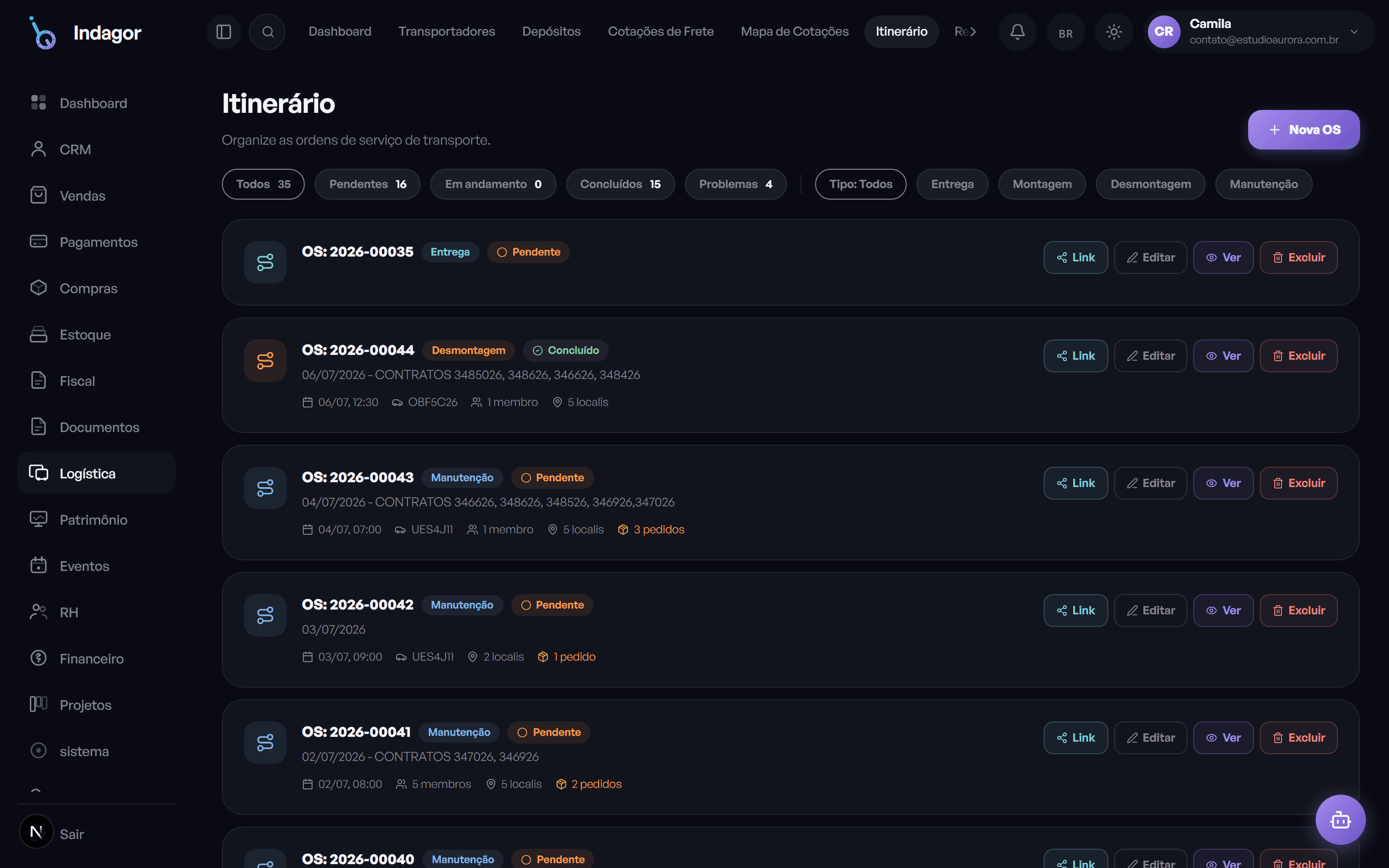
Task: Filter by Pendentes 16
Action: tap(368, 184)
